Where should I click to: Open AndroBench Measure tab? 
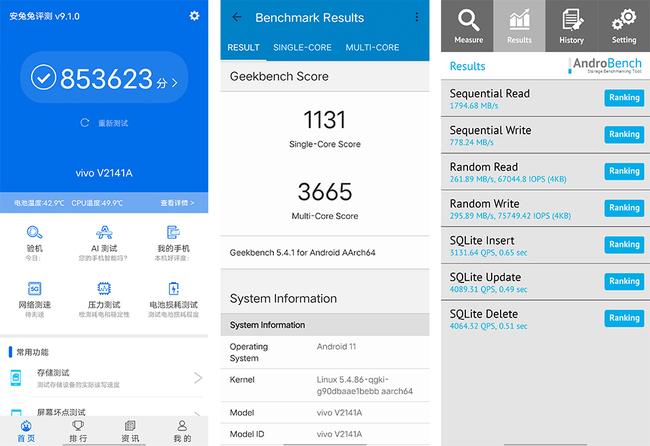tap(468, 25)
